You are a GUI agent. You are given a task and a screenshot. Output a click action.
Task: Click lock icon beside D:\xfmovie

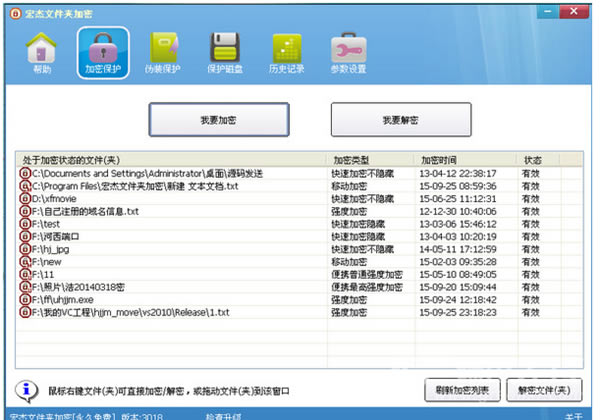[x=25, y=199]
